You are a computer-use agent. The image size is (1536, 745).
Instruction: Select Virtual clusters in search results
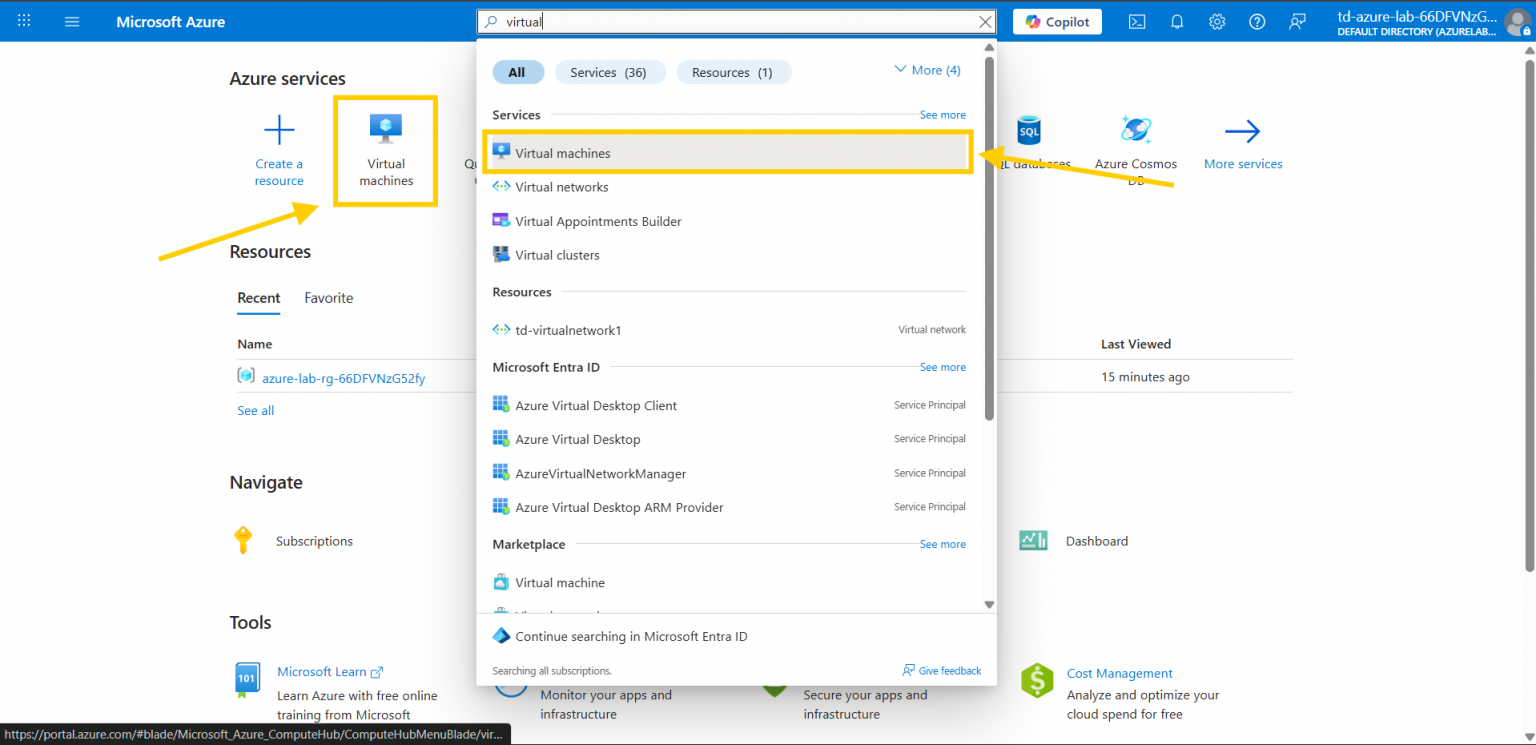[727, 255]
